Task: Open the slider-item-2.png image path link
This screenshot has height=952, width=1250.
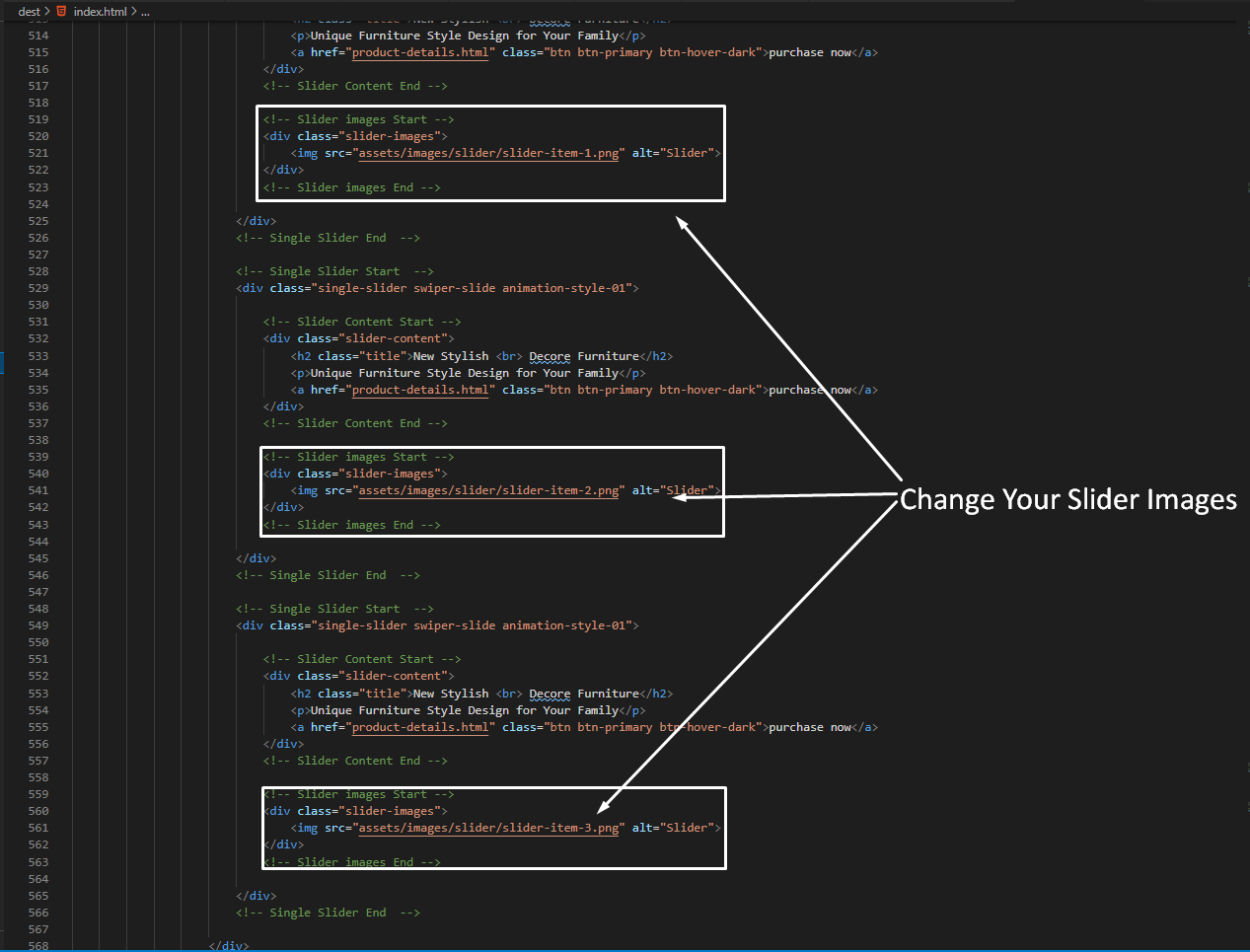Action: [x=488, y=490]
